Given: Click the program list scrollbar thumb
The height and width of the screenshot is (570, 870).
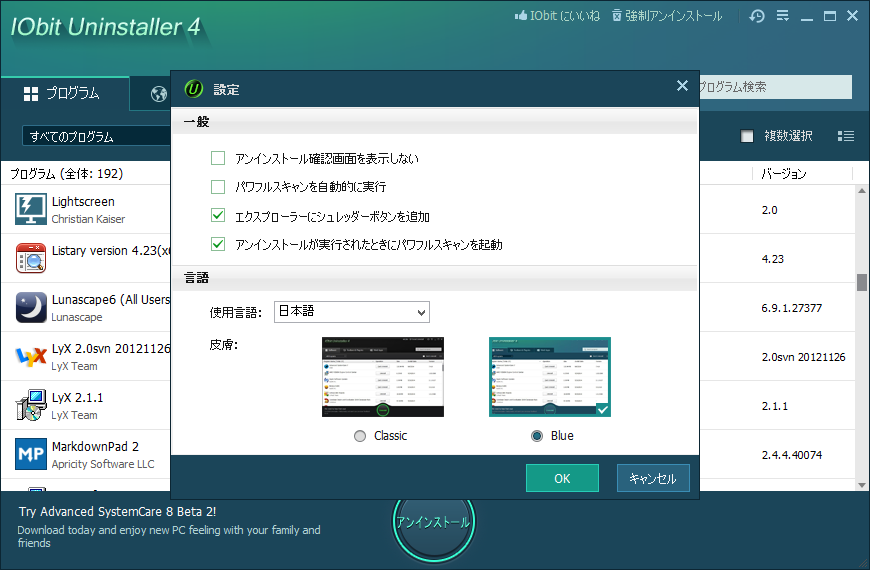Looking at the screenshot, I should point(861,282).
